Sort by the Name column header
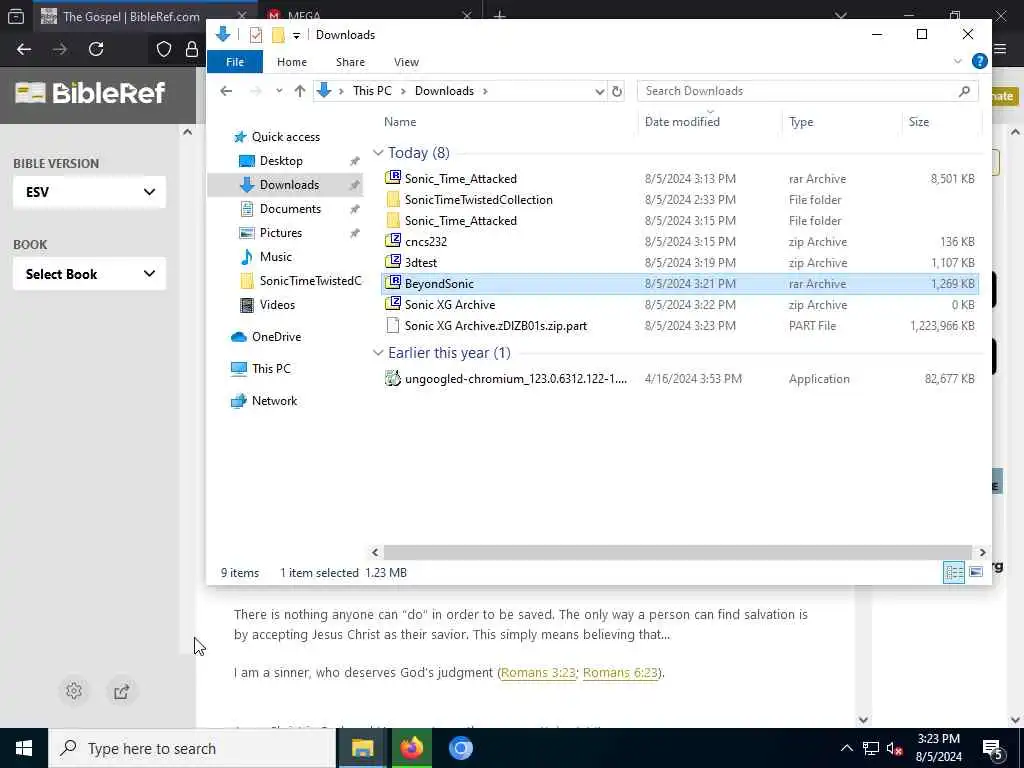 [x=400, y=122]
